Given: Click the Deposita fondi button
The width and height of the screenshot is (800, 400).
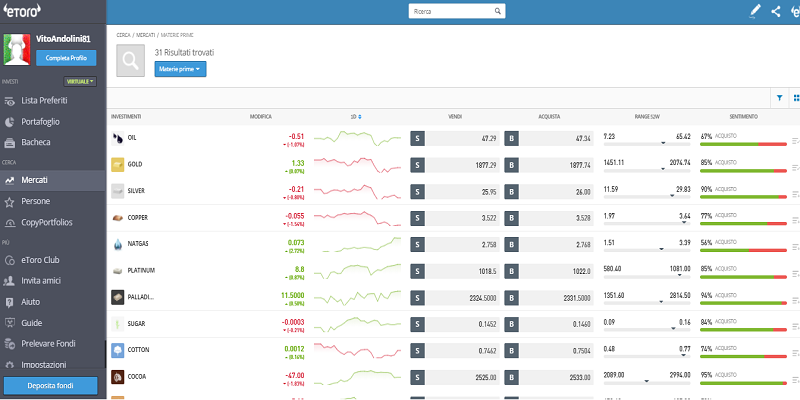Looking at the screenshot, I should click(51, 385).
